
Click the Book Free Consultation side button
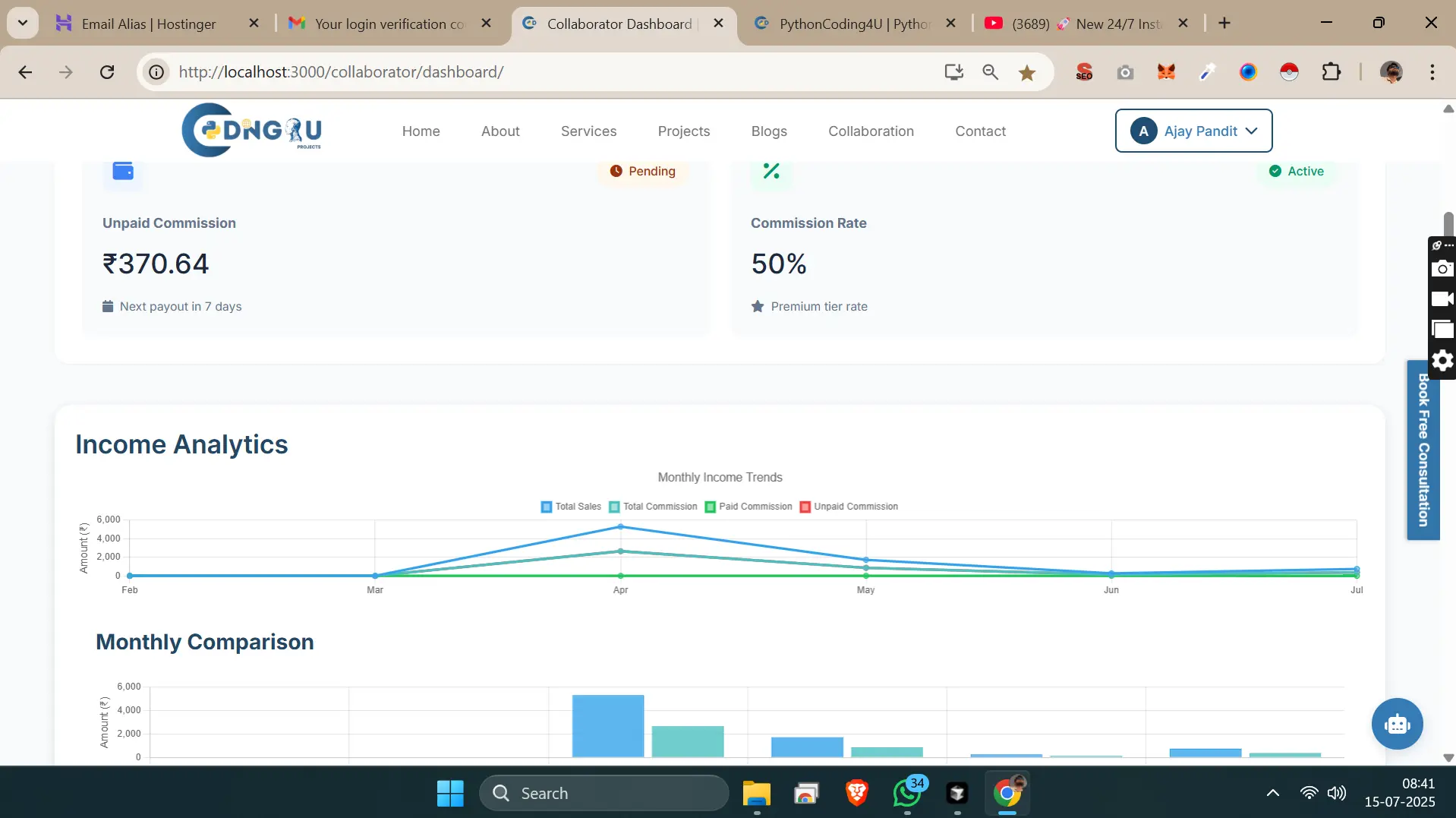click(1423, 450)
